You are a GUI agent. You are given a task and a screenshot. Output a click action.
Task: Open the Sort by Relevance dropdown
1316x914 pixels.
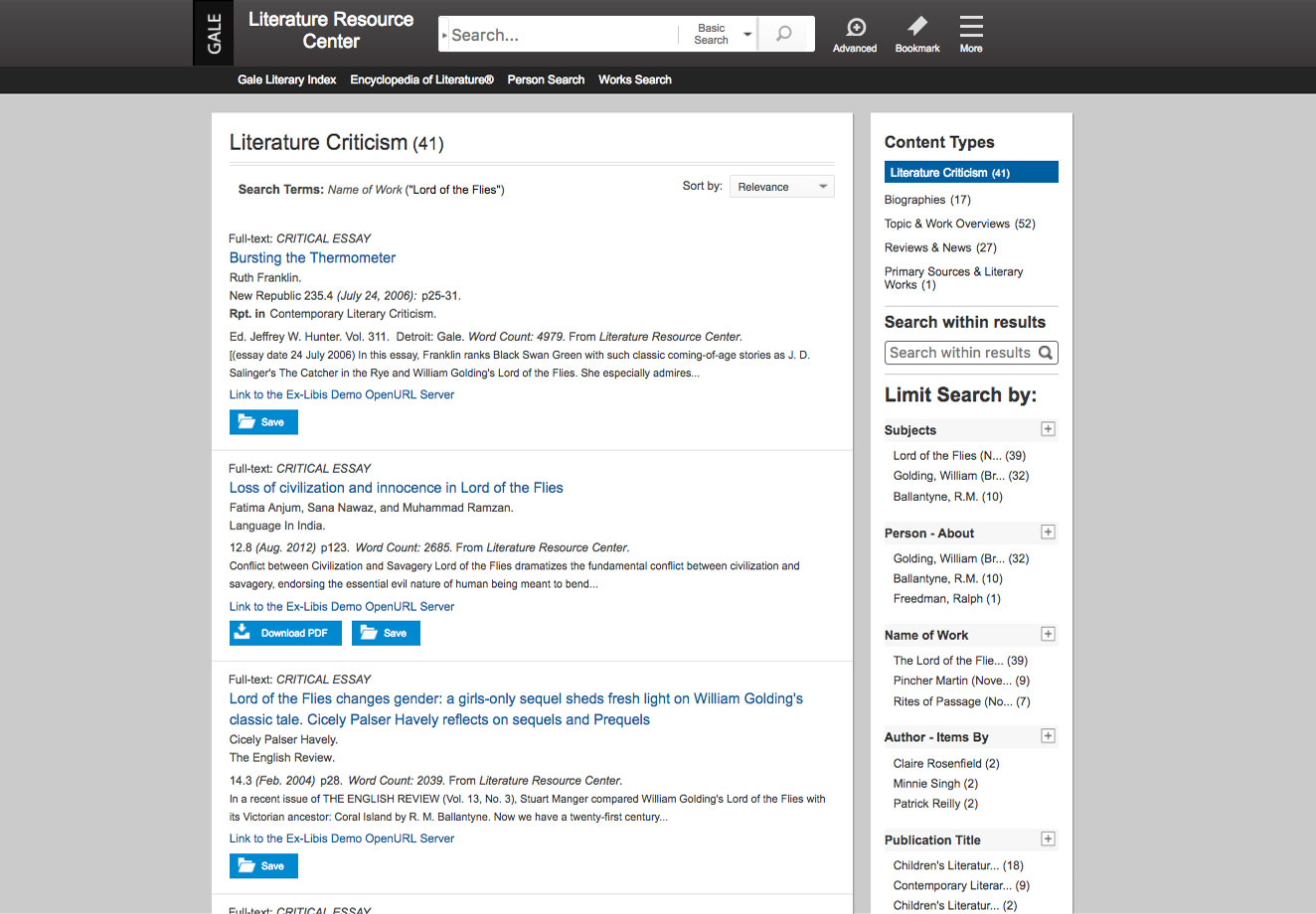pos(781,187)
